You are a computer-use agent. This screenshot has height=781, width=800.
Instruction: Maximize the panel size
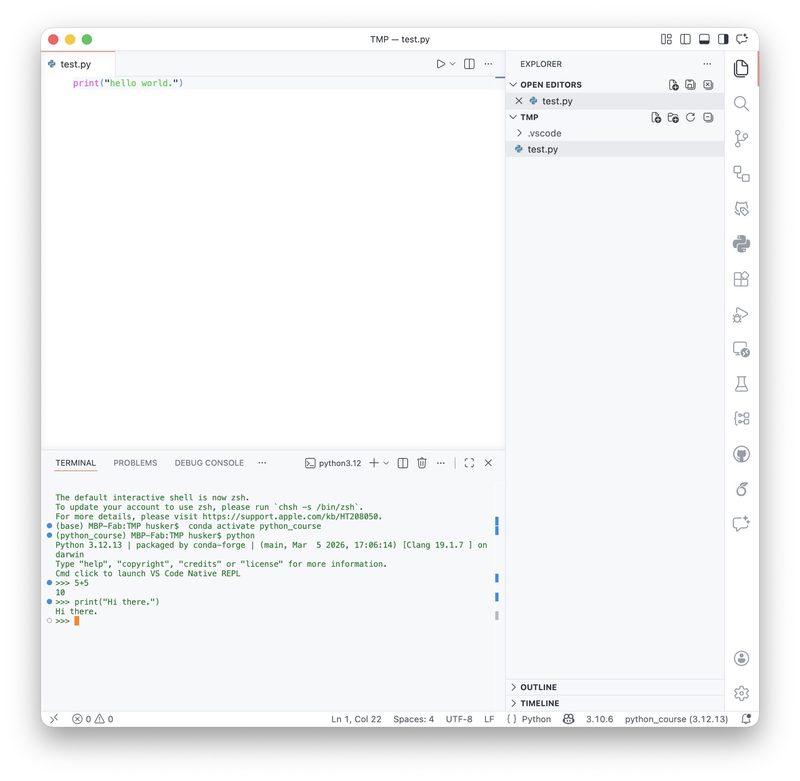pyautogui.click(x=469, y=463)
